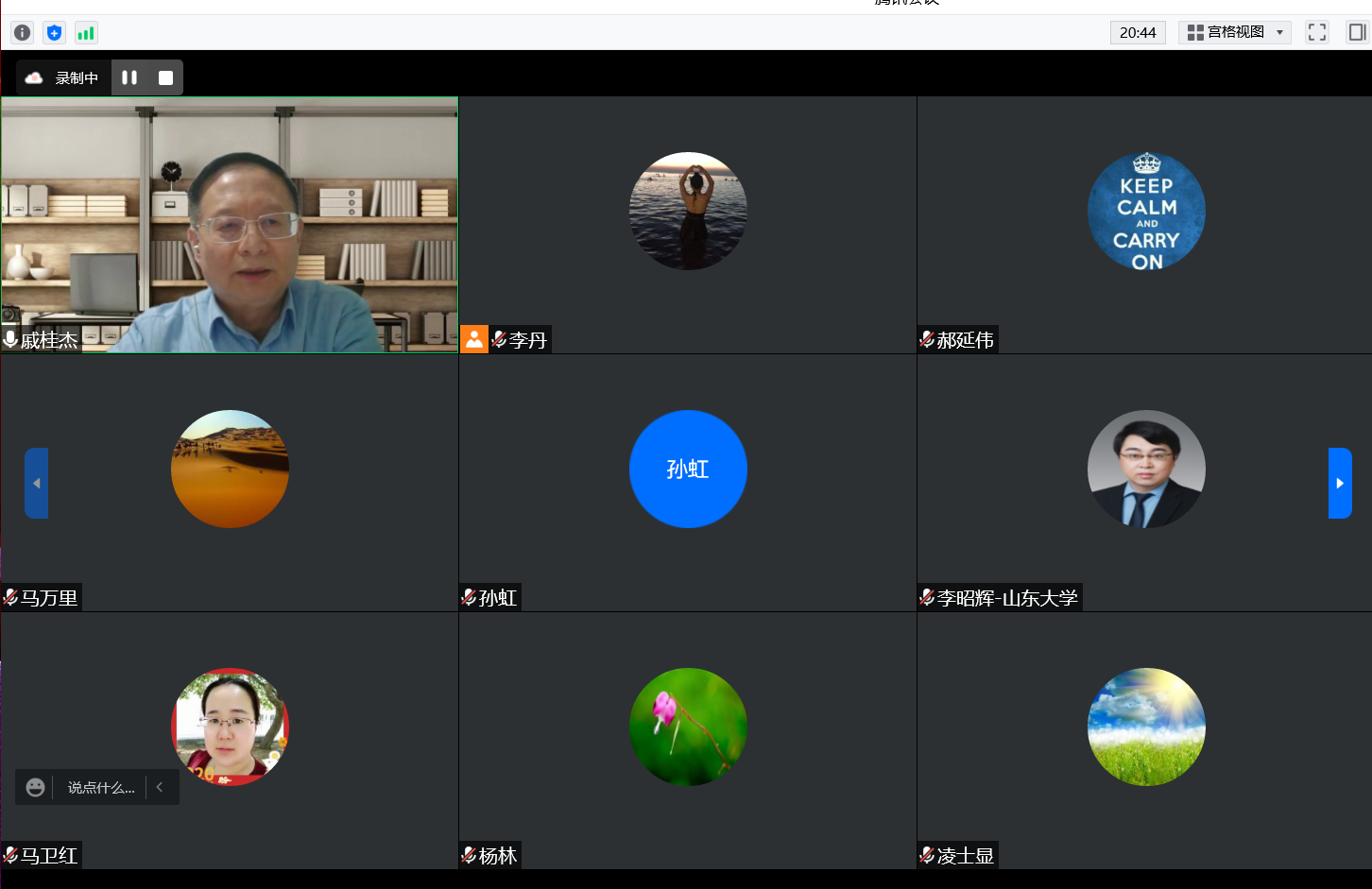1372x889 pixels.
Task: Select the Keep Calm avatar of 郝延伟
Action: tap(1145, 211)
